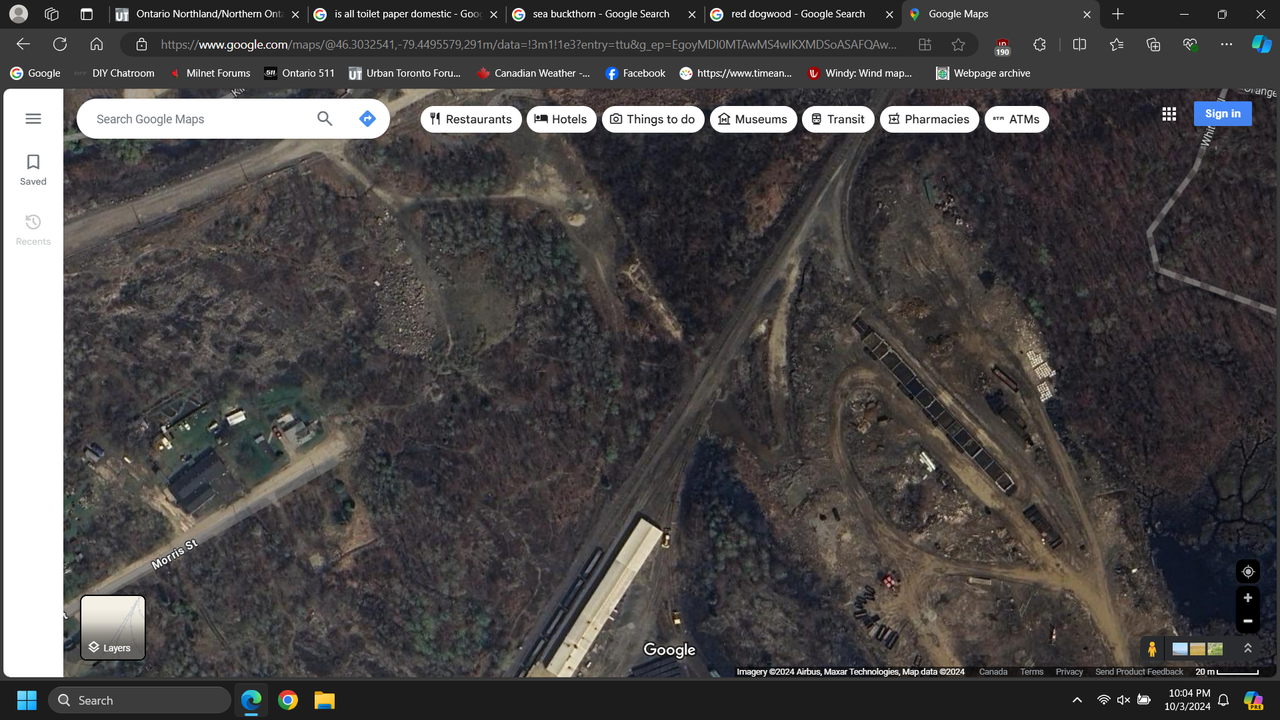This screenshot has height=720, width=1280.
Task: Toggle Edge split screen view
Action: pos(1079,45)
